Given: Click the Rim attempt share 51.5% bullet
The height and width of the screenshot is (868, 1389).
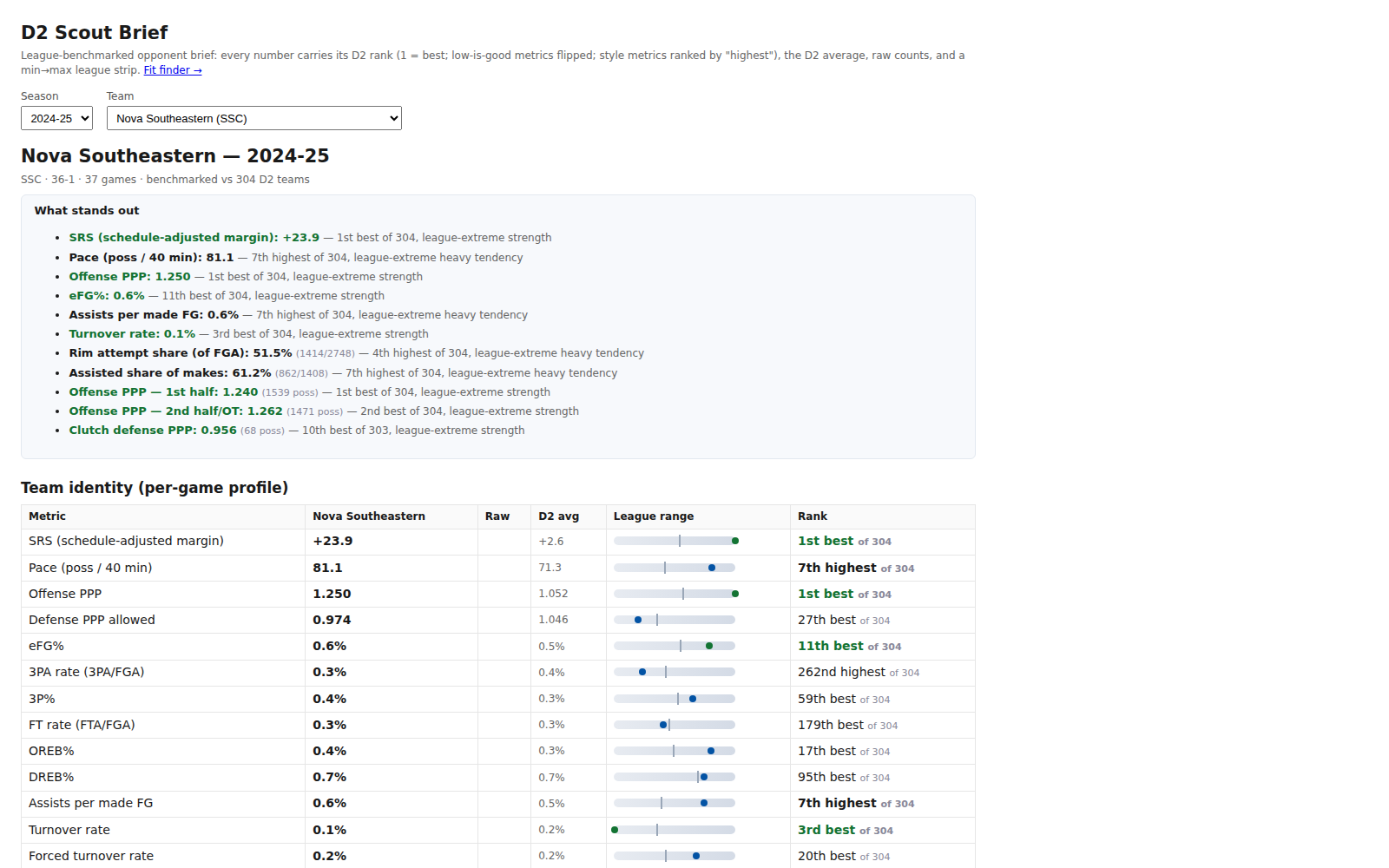Looking at the screenshot, I should (x=357, y=353).
